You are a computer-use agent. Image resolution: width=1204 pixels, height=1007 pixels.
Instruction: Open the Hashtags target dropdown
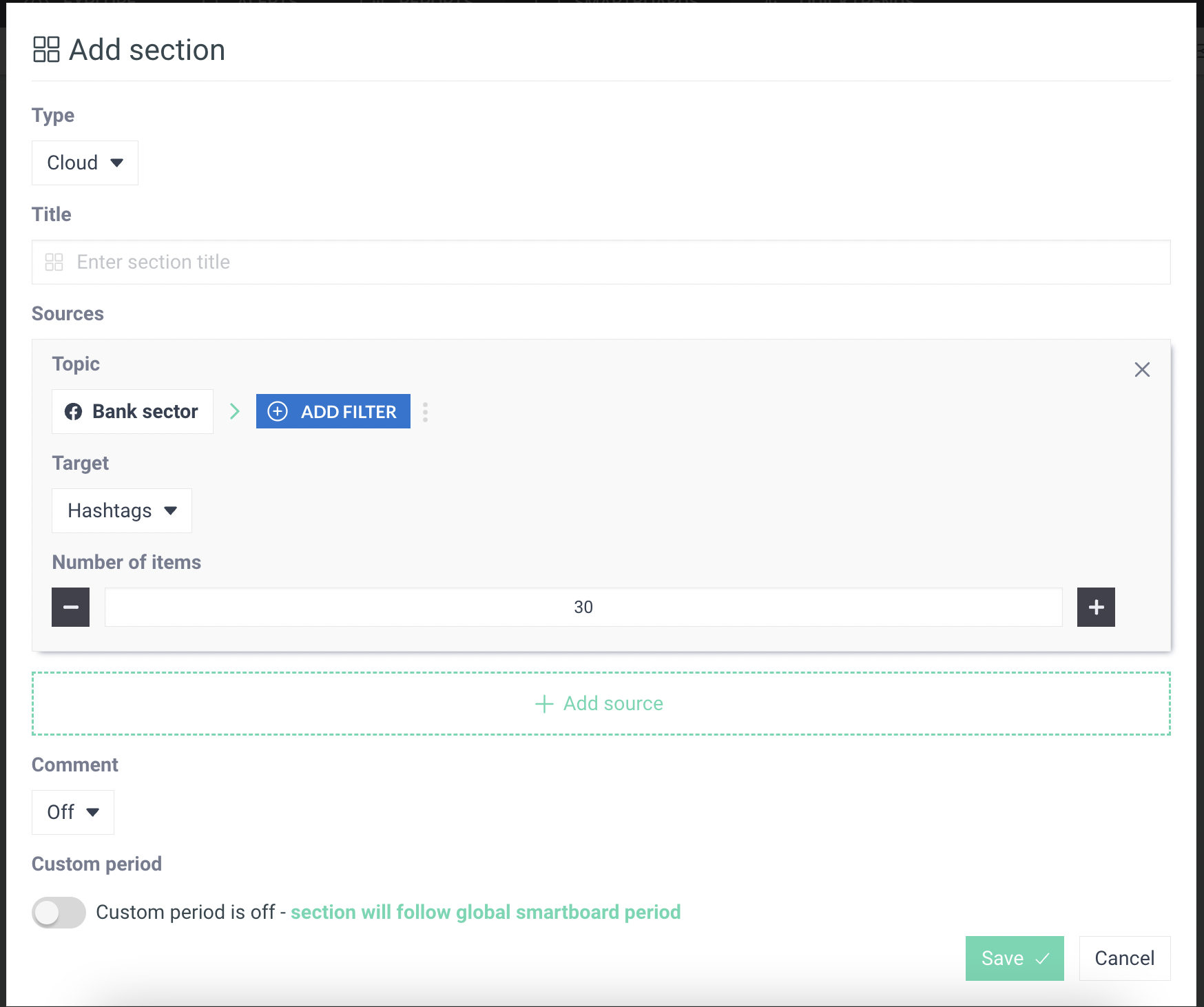pyautogui.click(x=122, y=511)
